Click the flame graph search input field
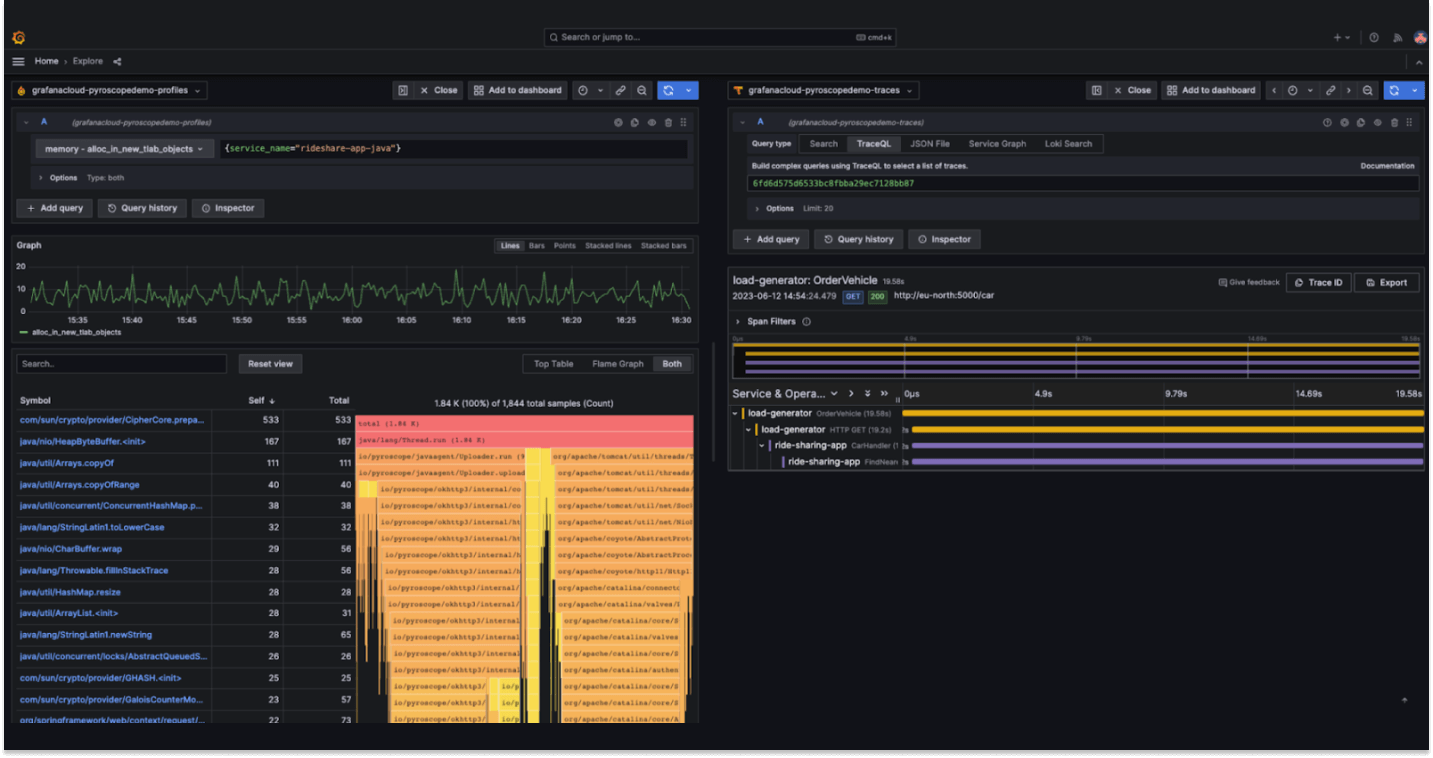 tap(120, 363)
